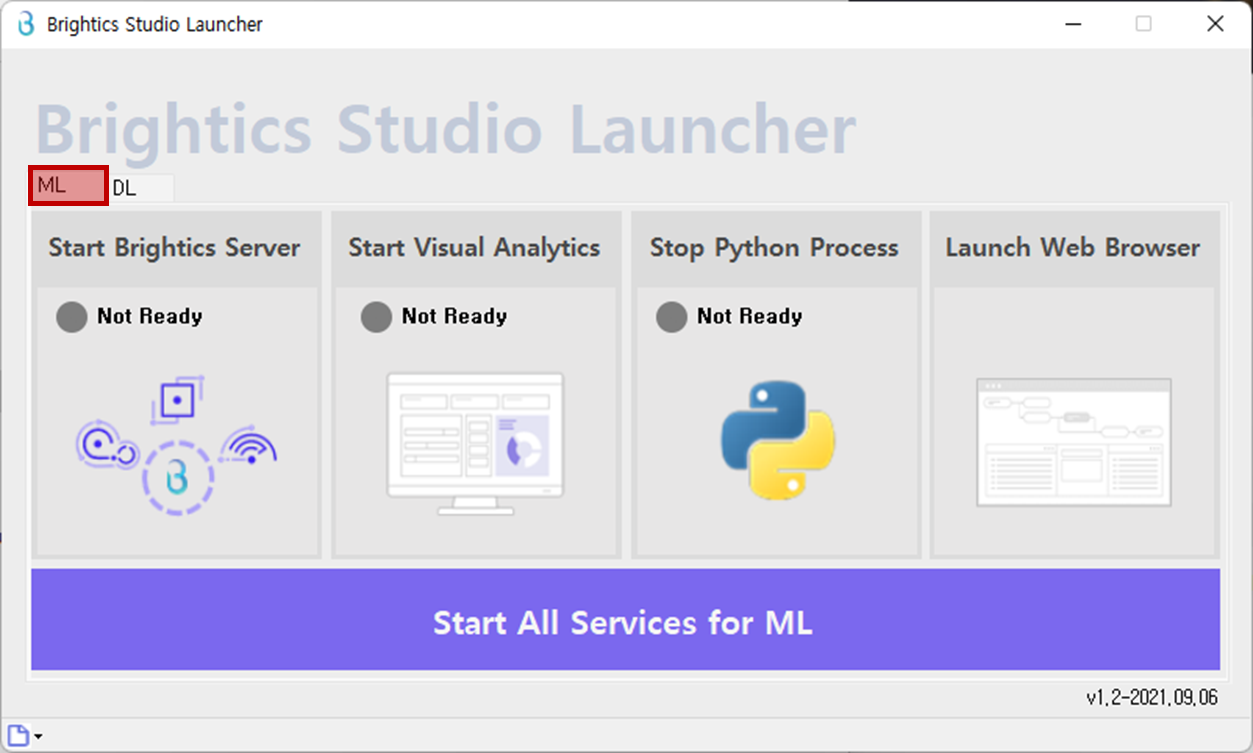Click the Stop Python Process heading
This screenshot has height=753, width=1253.
tap(775, 248)
